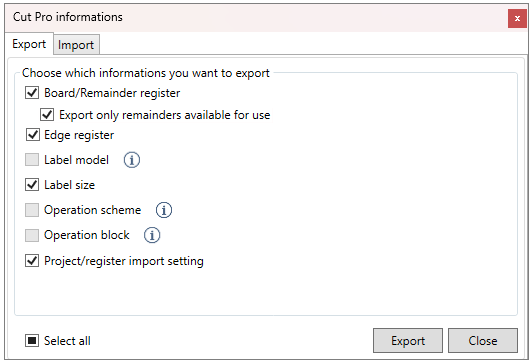Uncheck Project/register import setting checkbox
The image size is (531, 364).
point(32,260)
